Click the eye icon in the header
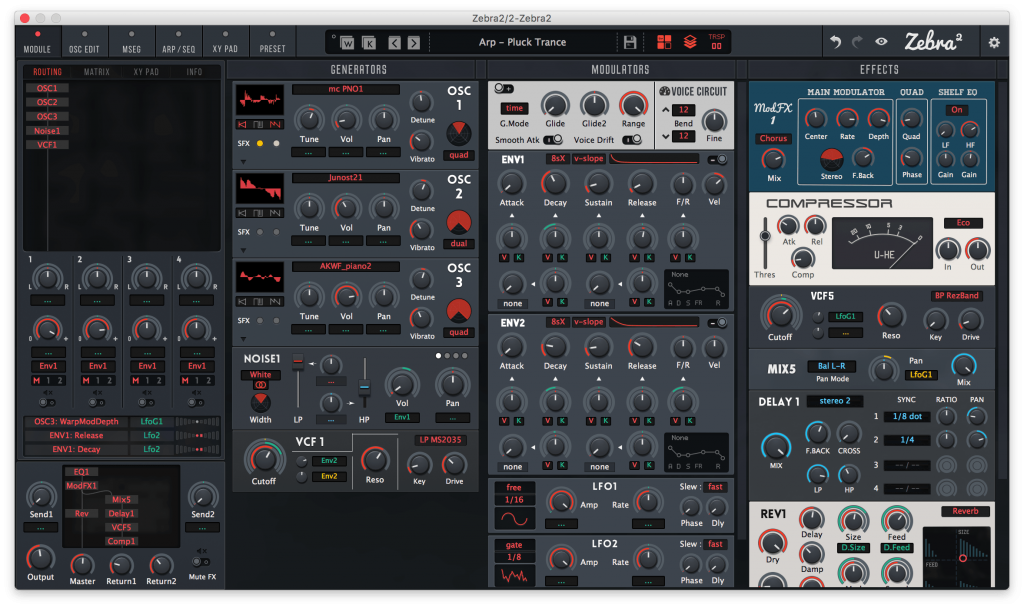1024x608 pixels. (x=881, y=42)
